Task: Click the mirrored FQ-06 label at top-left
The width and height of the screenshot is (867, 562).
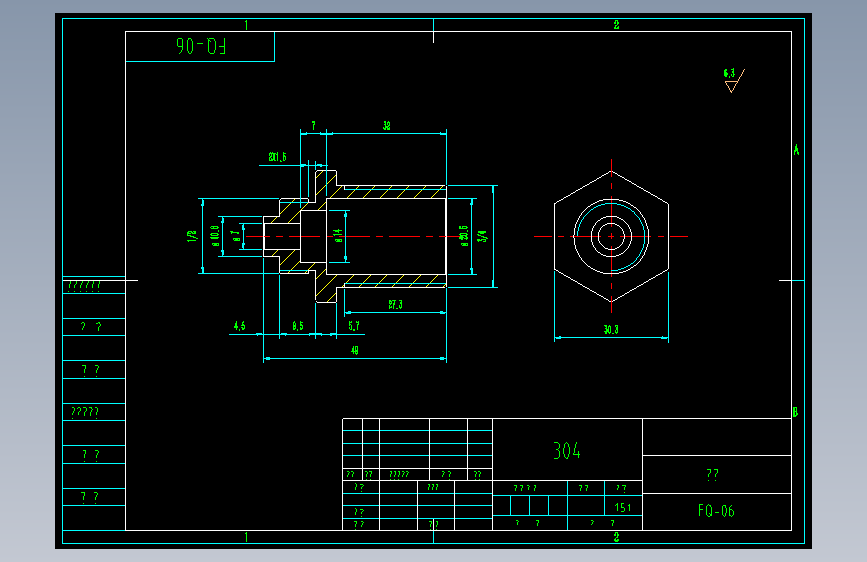Action: pos(201,46)
